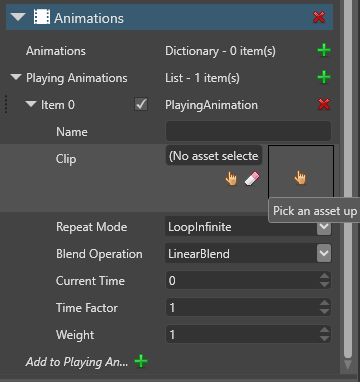
Task: Click the film strip Animations icon
Action: (42, 17)
